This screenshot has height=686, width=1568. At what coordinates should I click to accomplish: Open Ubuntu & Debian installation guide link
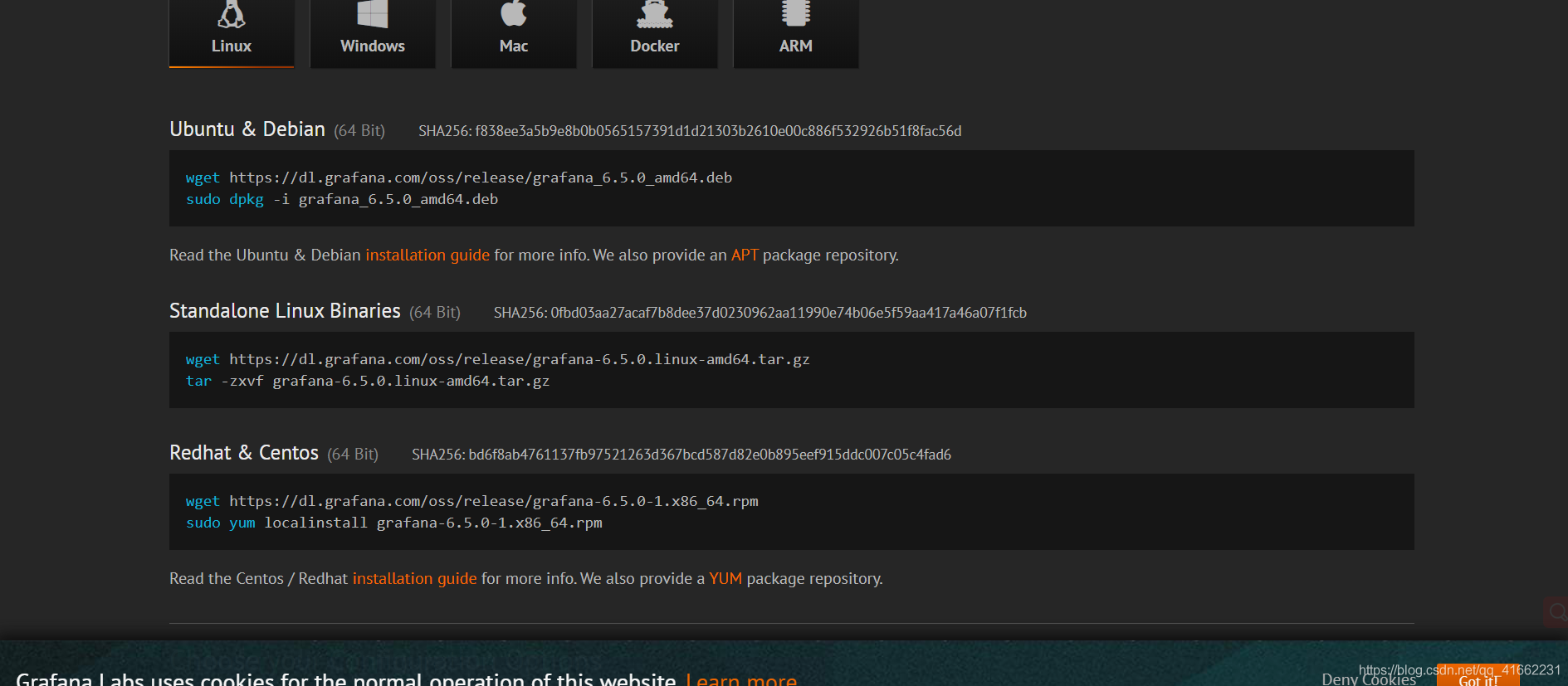point(427,255)
